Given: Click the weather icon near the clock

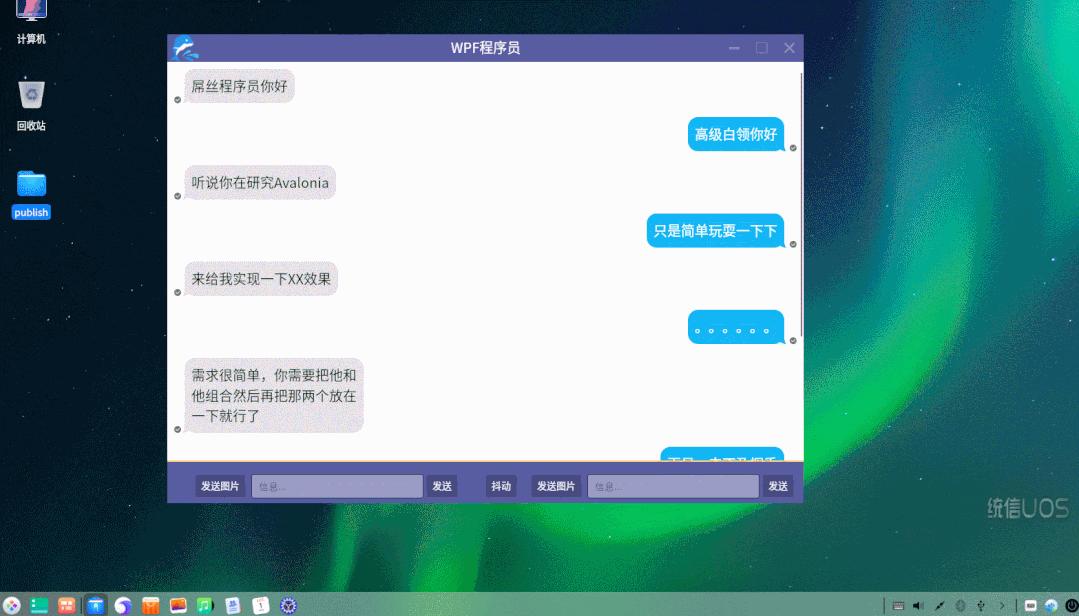Looking at the screenshot, I should click(1052, 605).
